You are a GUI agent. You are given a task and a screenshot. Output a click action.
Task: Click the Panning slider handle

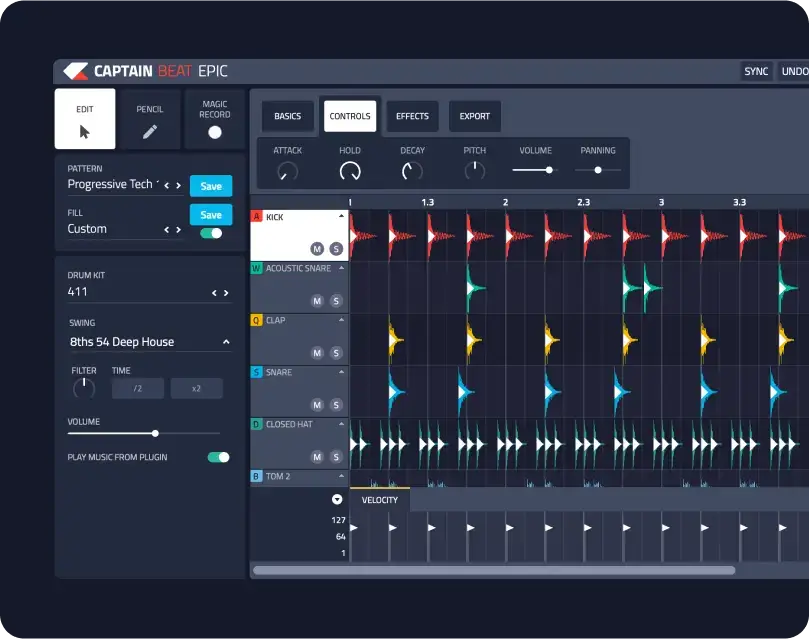[598, 170]
